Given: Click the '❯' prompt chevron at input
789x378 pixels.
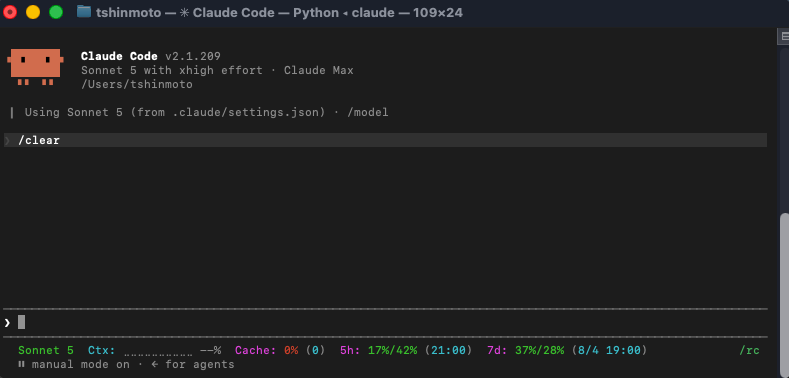Looking at the screenshot, I should pyautogui.click(x=7, y=323).
